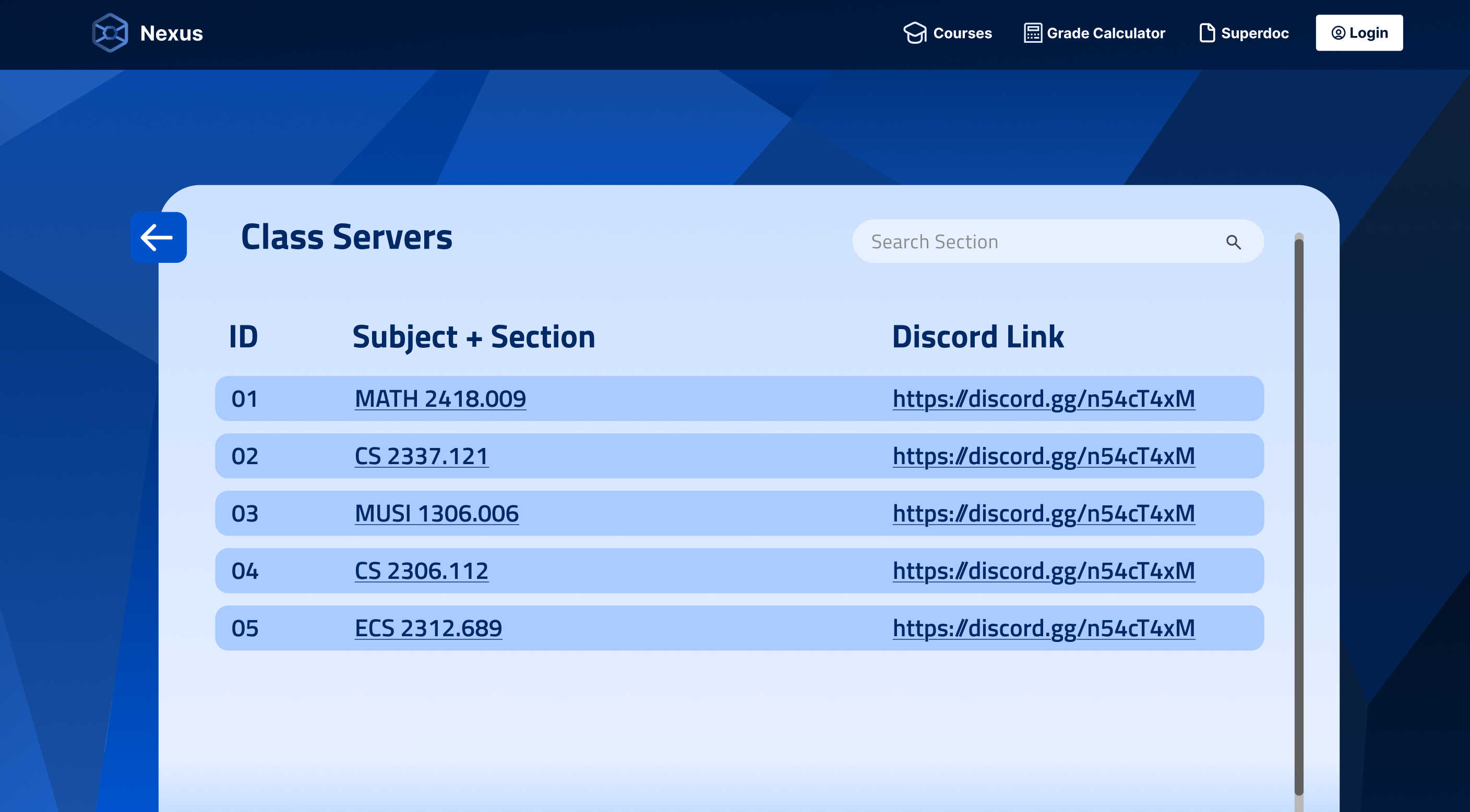
Task: Click inside the Search Section input field
Action: pyautogui.click(x=1027, y=241)
